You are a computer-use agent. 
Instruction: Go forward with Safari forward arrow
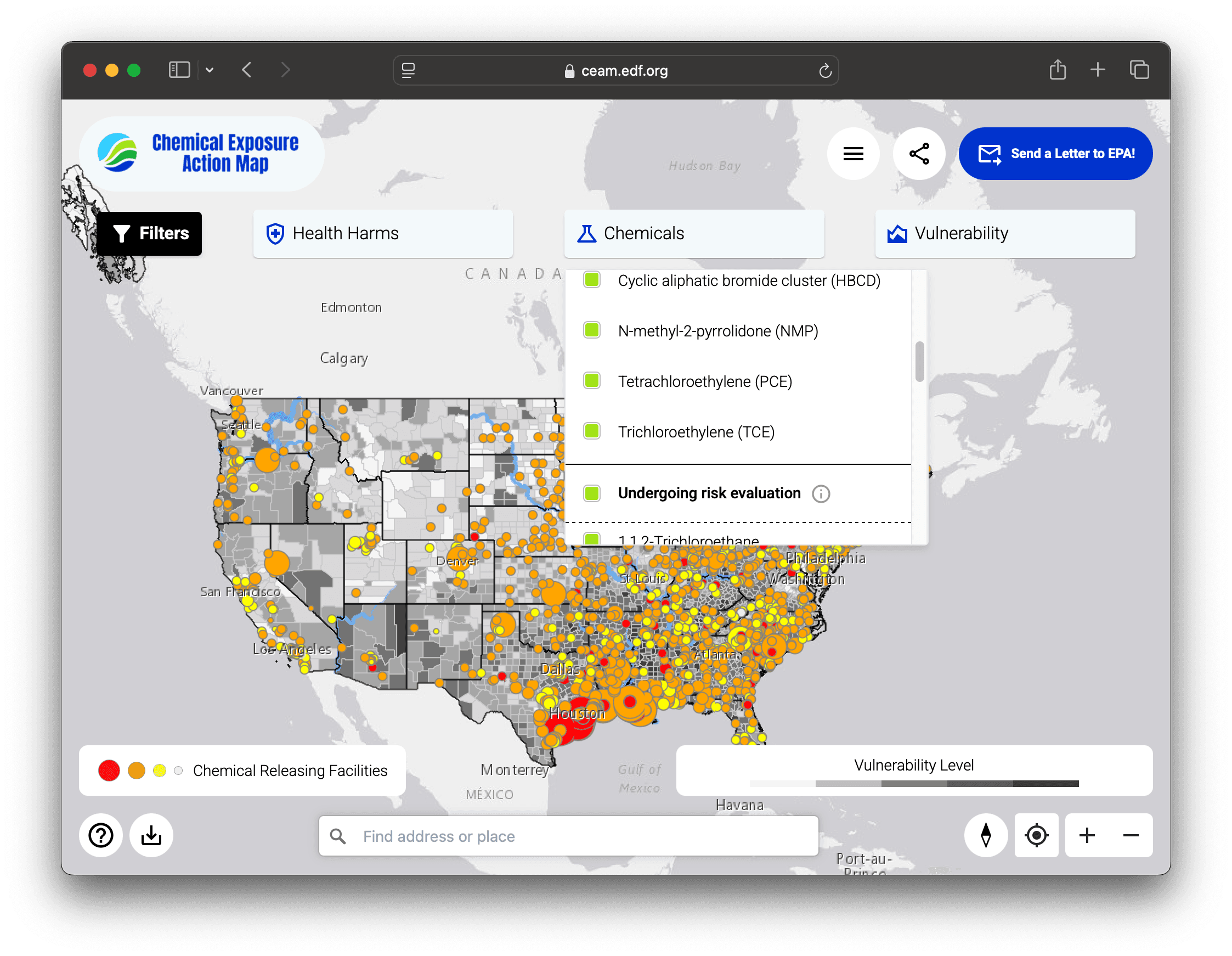coord(285,70)
